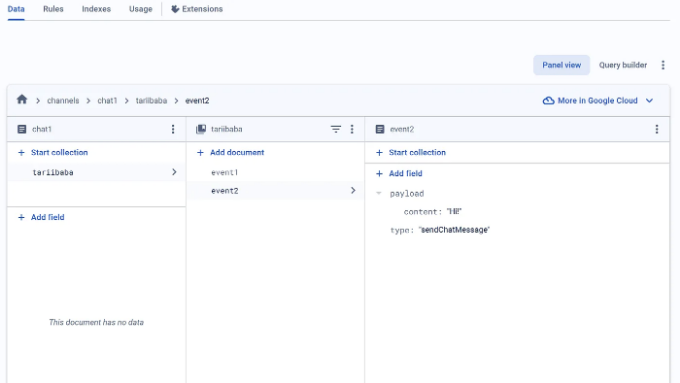The width and height of the screenshot is (680, 383).
Task: Expand More in Google Cloud chevron
Action: point(649,101)
